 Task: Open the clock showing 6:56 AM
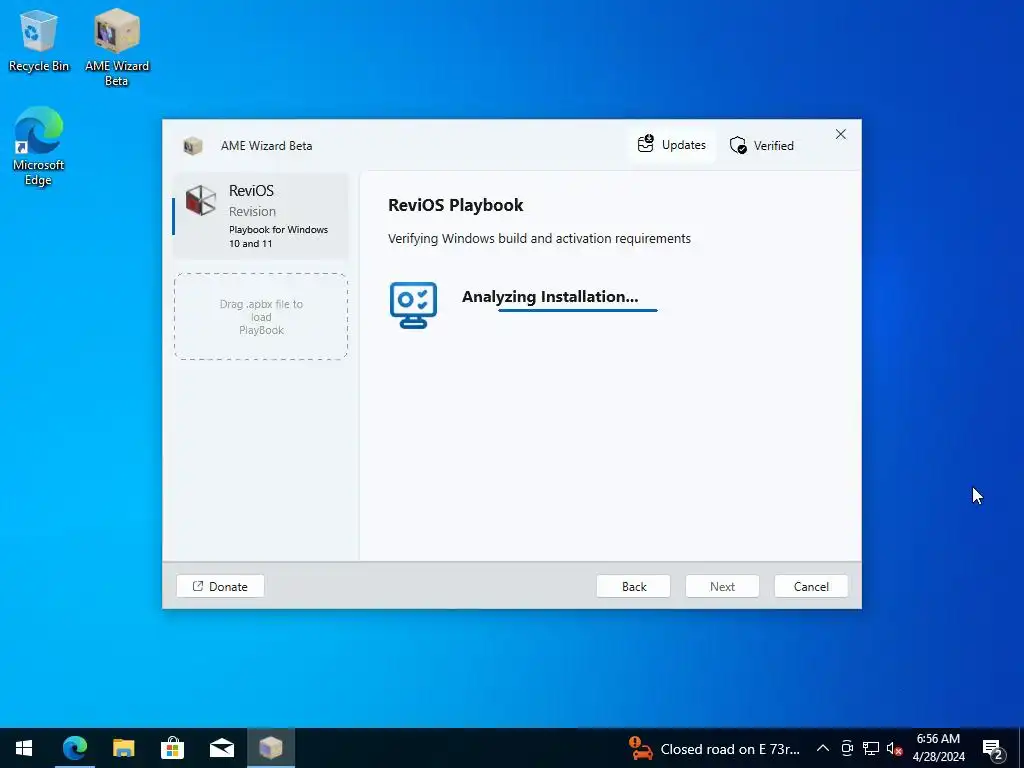pos(938,748)
